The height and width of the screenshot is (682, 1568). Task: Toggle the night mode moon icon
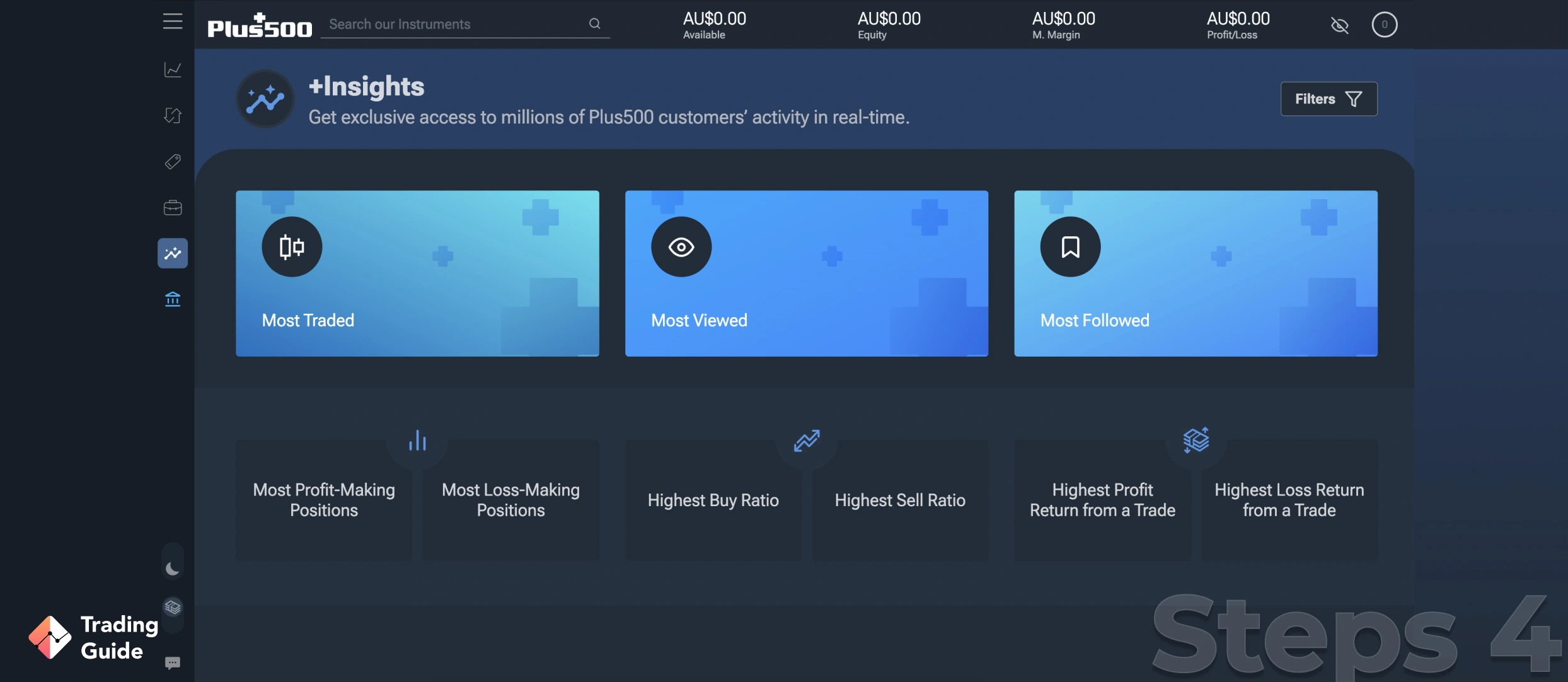[172, 566]
